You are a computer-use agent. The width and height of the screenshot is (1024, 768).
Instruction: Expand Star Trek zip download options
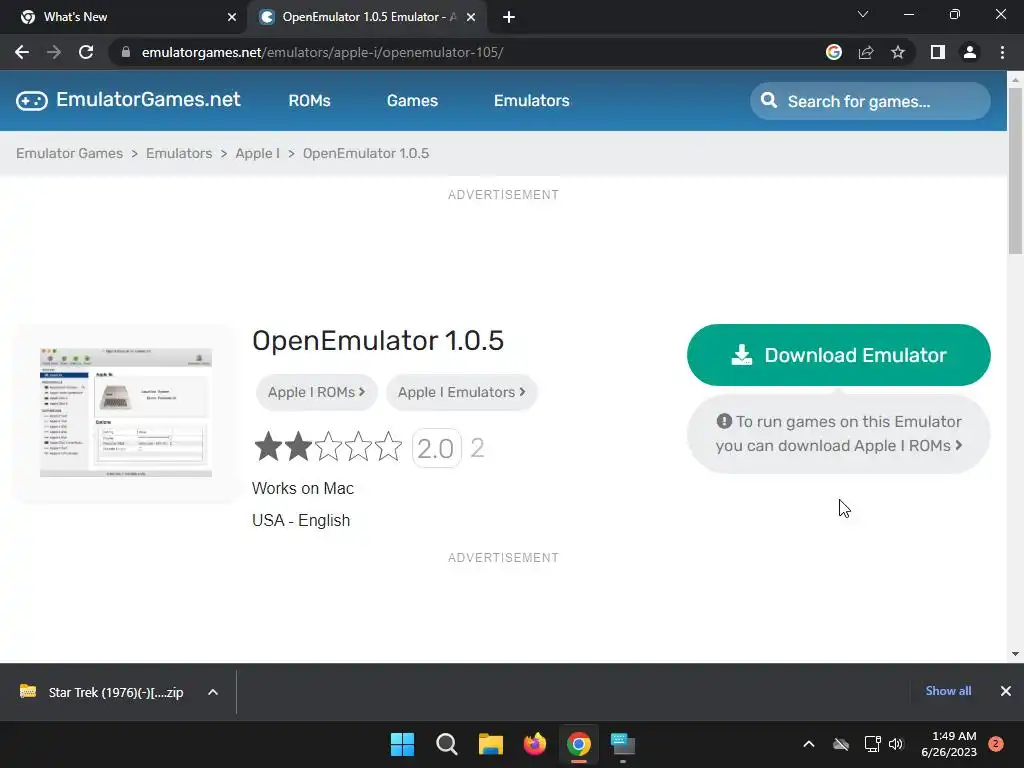click(213, 692)
